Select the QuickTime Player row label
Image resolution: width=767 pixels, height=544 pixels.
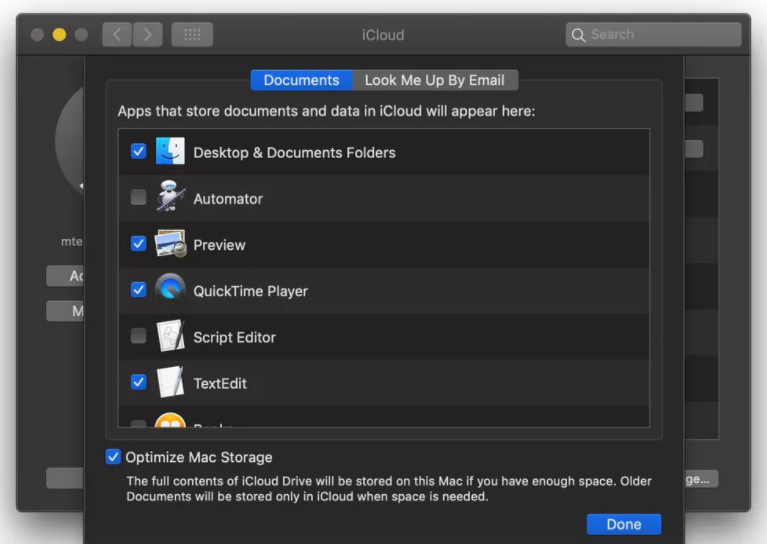250,292
